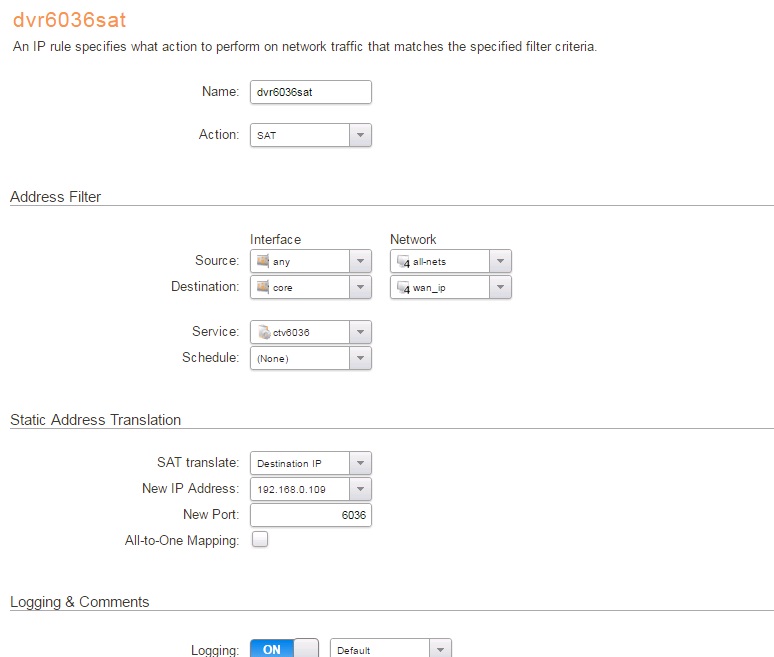Click the network icon next to wan_ip

(403, 287)
